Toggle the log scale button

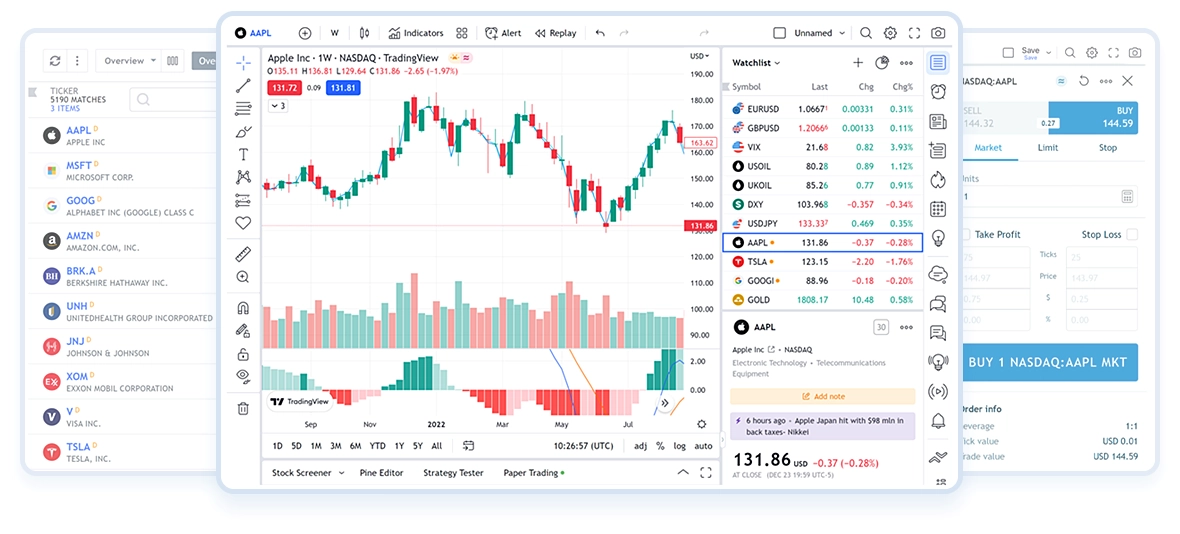680,446
